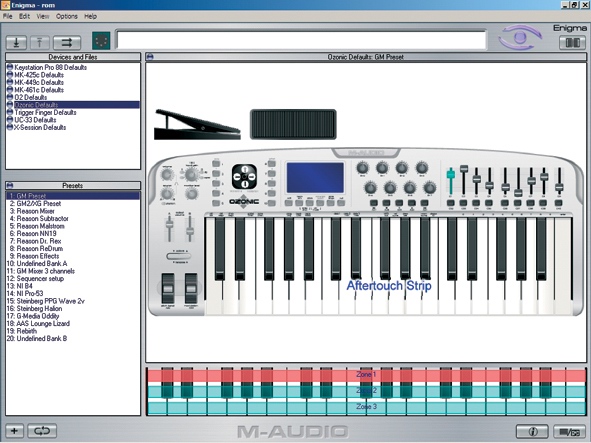Select preset 19: Rebirth
Viewport: 591px width, 443px height.
click(22, 331)
